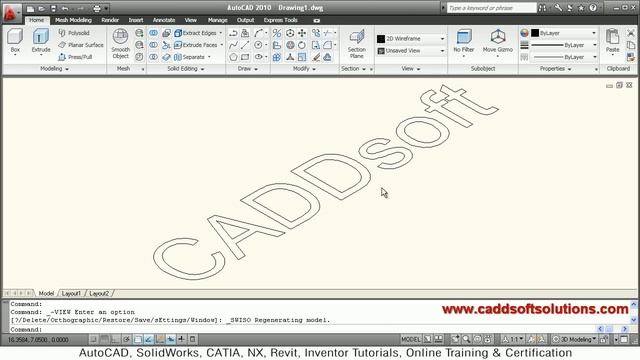Pick the Rotate tool in Modify panel
The image size is (640, 360).
point(302,45)
